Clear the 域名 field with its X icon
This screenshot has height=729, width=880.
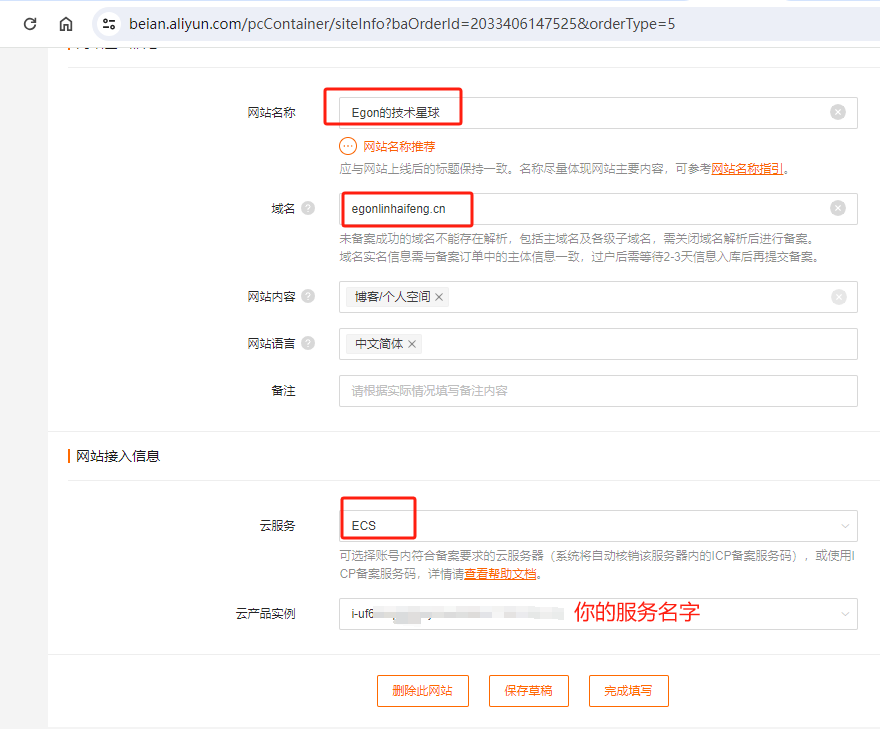838,208
